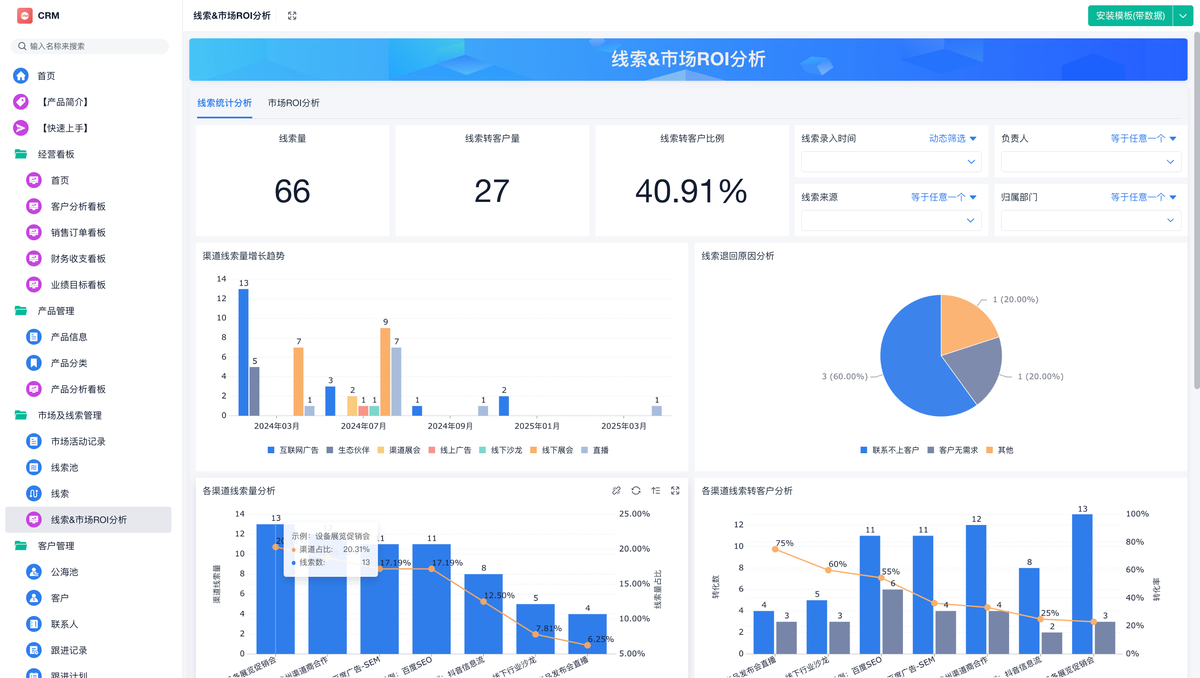This screenshot has width=1200, height=678.
Task: Select the 线索统计分析 tab
Action: tap(224, 103)
